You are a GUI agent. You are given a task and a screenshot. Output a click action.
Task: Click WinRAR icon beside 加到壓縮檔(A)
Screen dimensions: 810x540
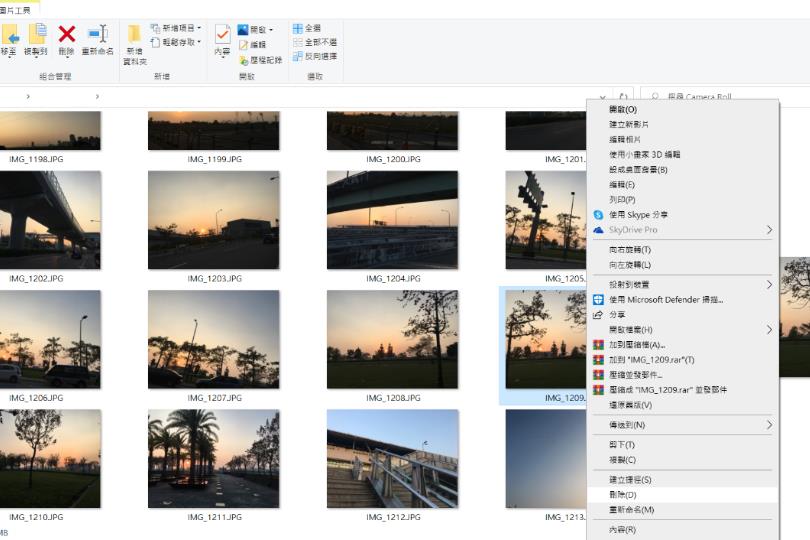[x=598, y=345]
